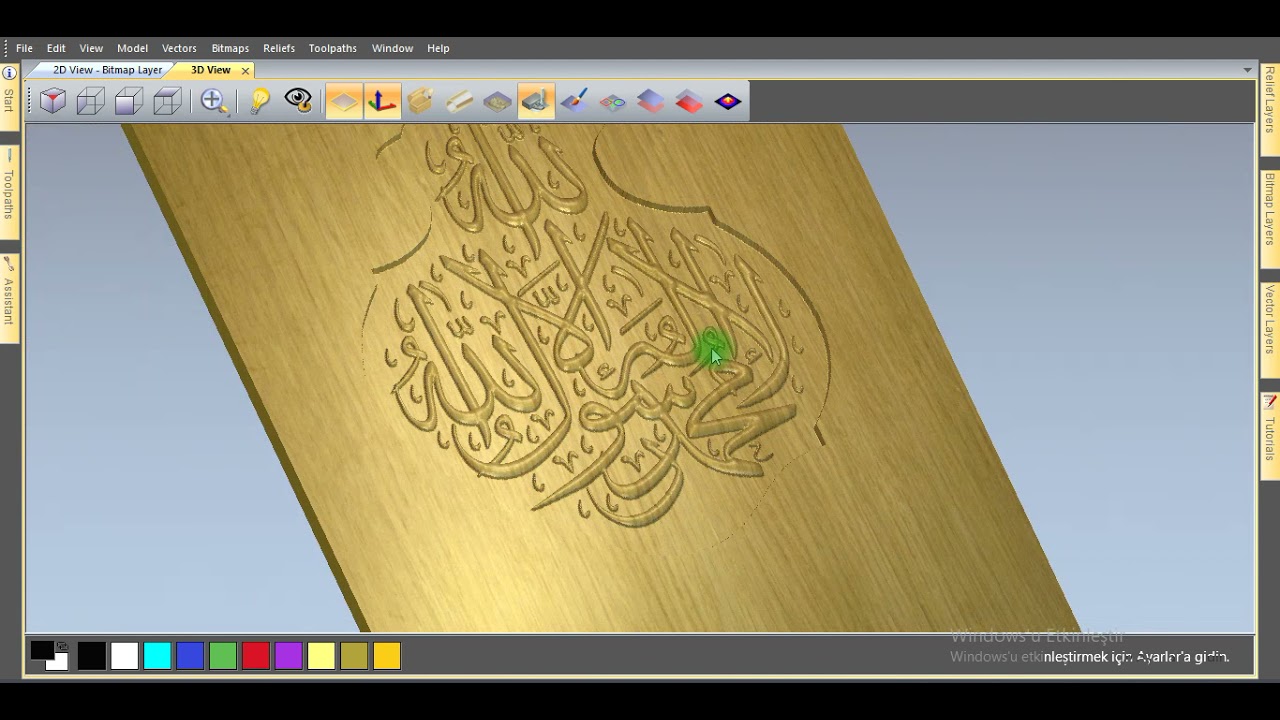Click the eye visibility options icon
The height and width of the screenshot is (720, 1280).
click(x=298, y=100)
